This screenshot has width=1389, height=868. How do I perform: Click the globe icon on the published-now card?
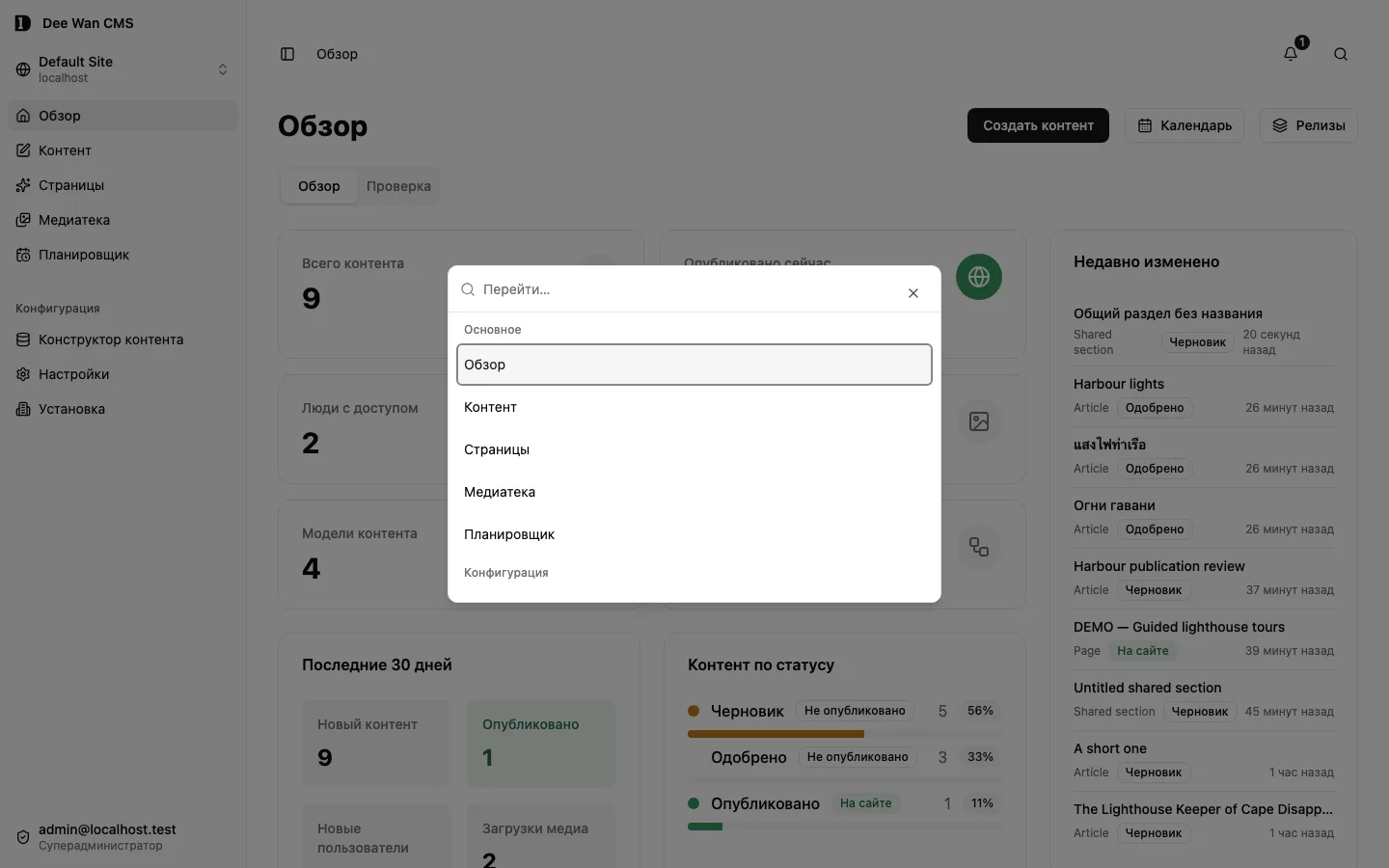pos(979,277)
